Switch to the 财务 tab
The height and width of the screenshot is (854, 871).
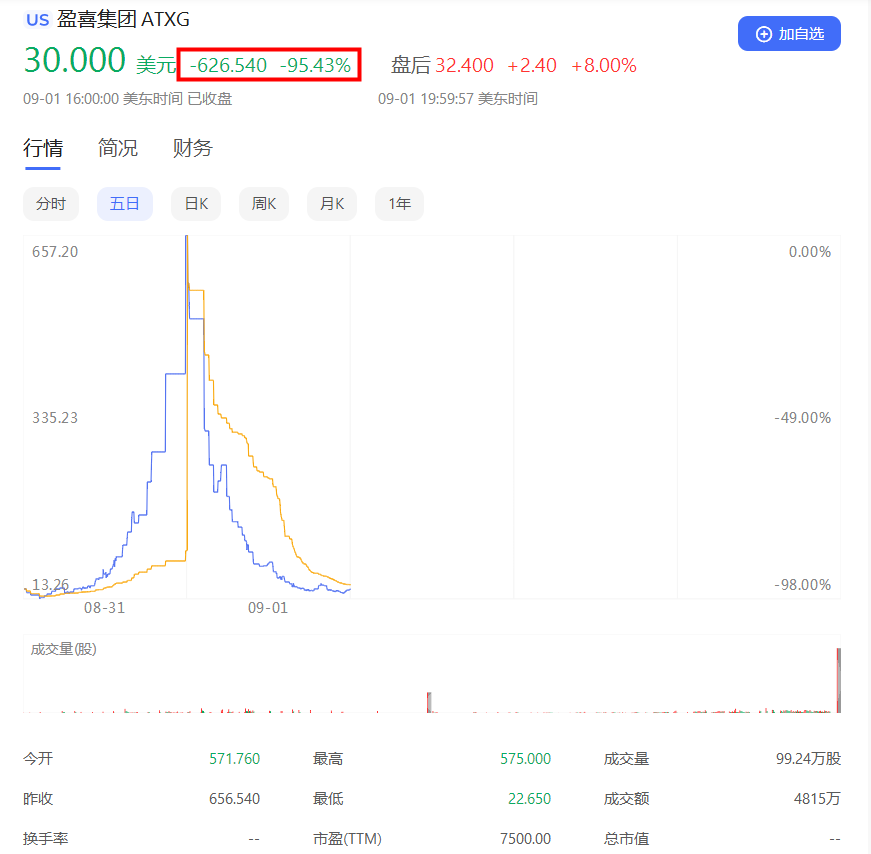pyautogui.click(x=192, y=148)
